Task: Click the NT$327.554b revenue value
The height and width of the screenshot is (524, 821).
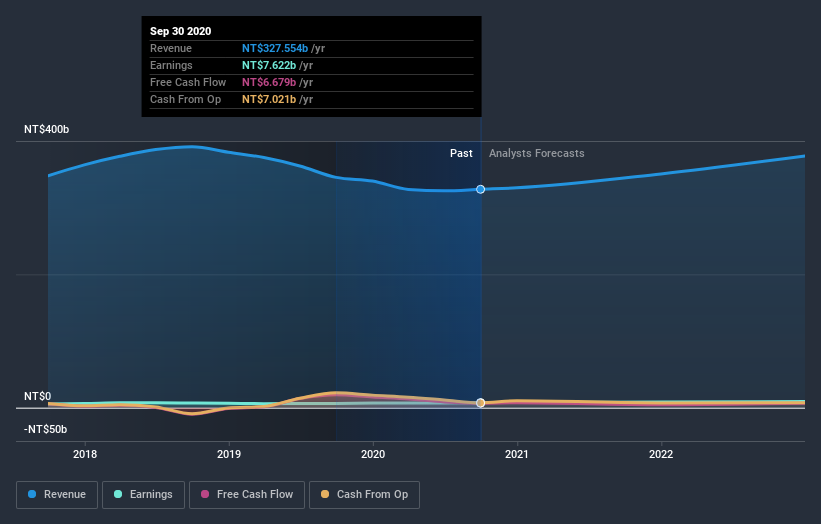Action: pos(275,48)
